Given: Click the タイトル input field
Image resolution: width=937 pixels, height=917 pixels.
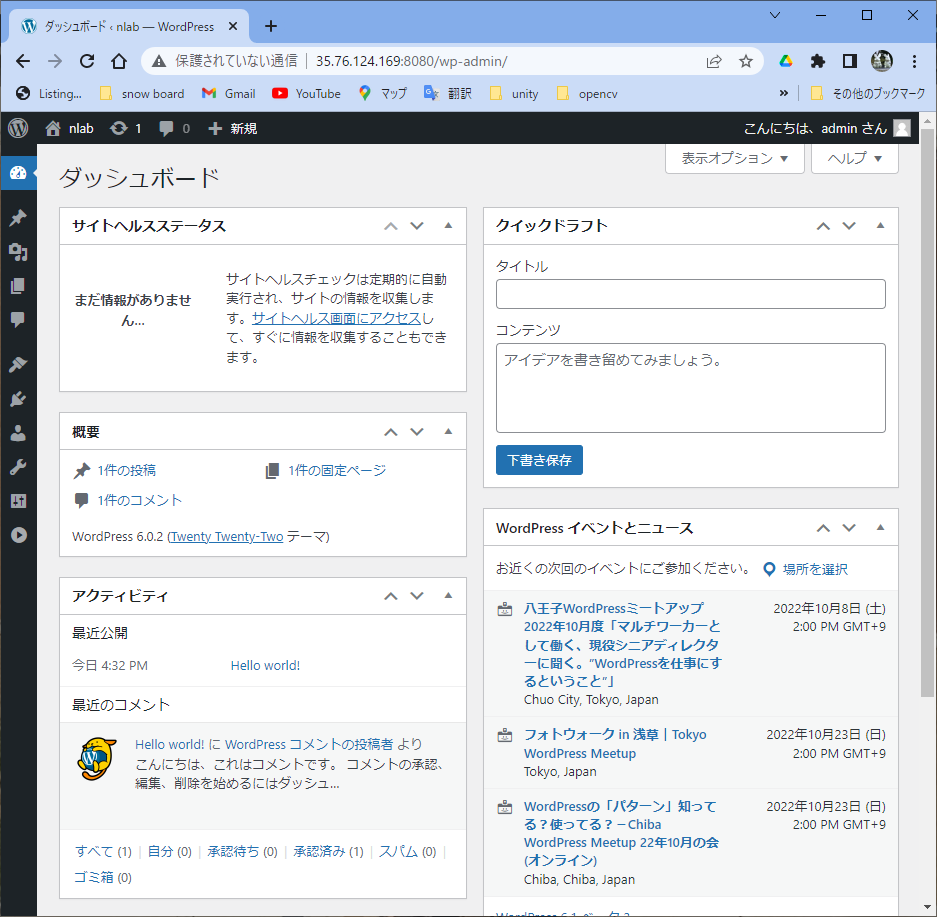Looking at the screenshot, I should point(690,294).
